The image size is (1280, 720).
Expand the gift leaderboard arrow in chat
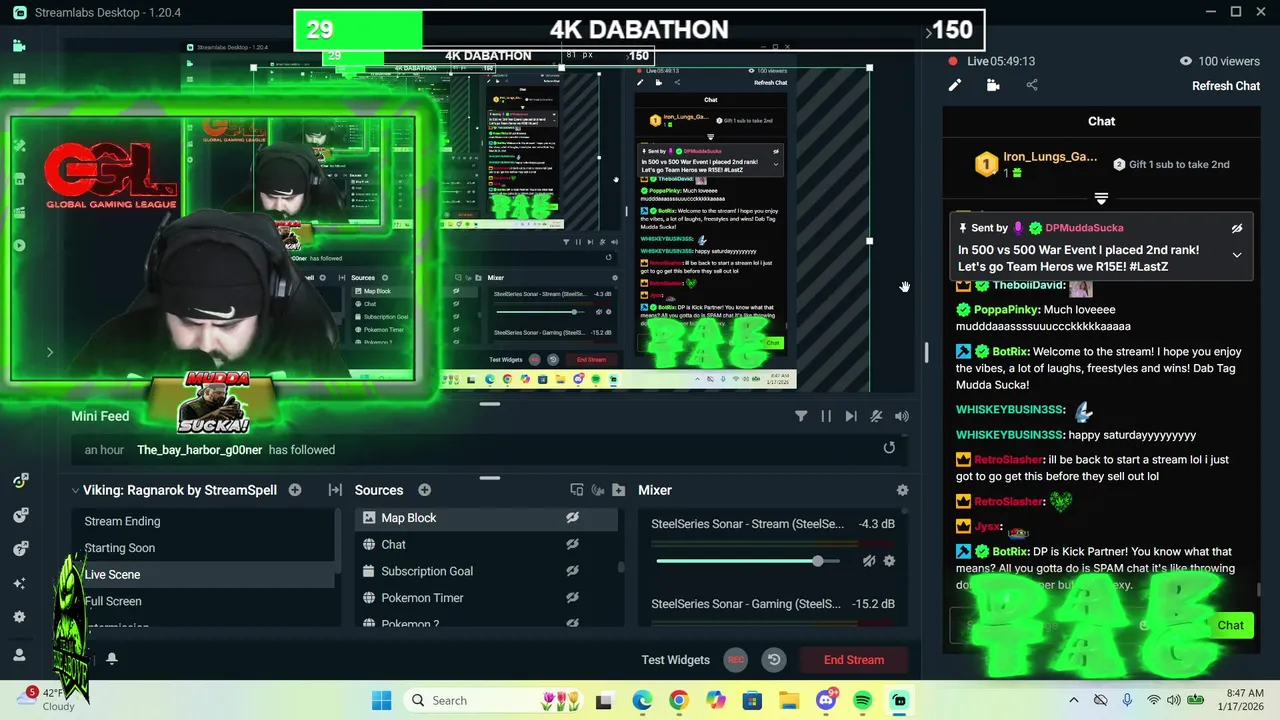[x=1101, y=199]
